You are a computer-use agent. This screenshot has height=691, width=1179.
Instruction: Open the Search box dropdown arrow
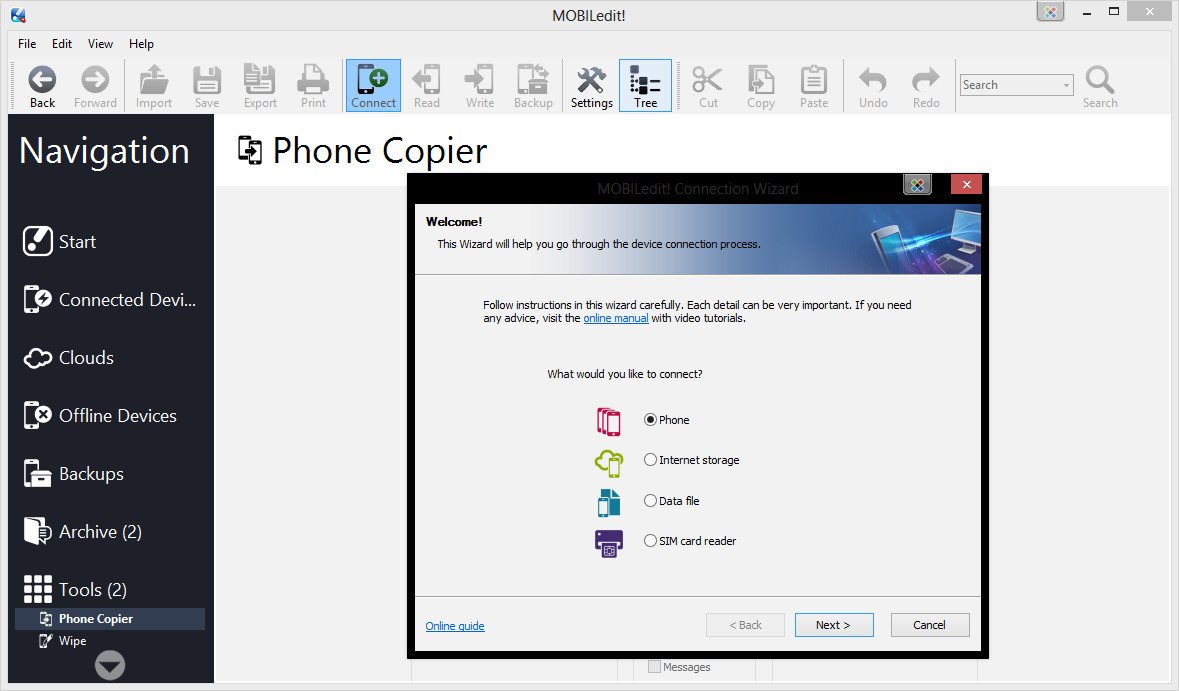[x=1066, y=85]
